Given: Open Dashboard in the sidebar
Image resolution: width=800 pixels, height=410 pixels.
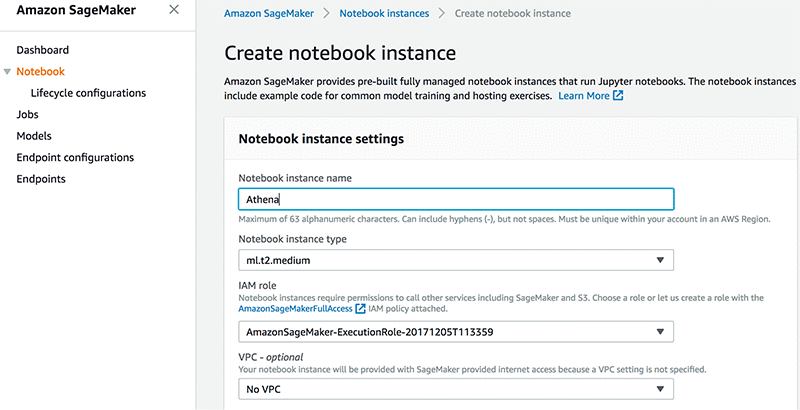Looking at the screenshot, I should [43, 50].
